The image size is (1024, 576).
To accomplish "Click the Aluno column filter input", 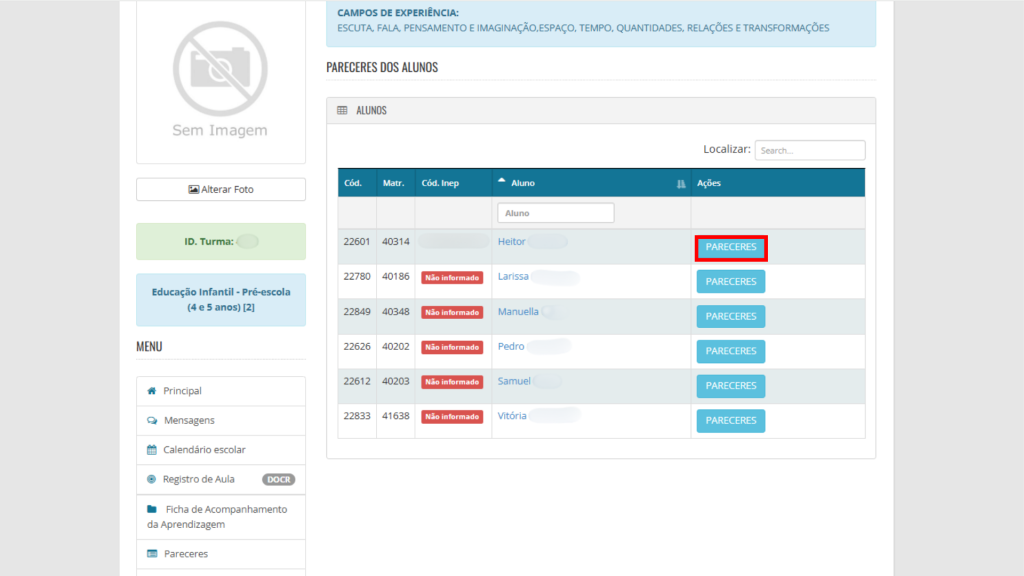I will point(555,213).
